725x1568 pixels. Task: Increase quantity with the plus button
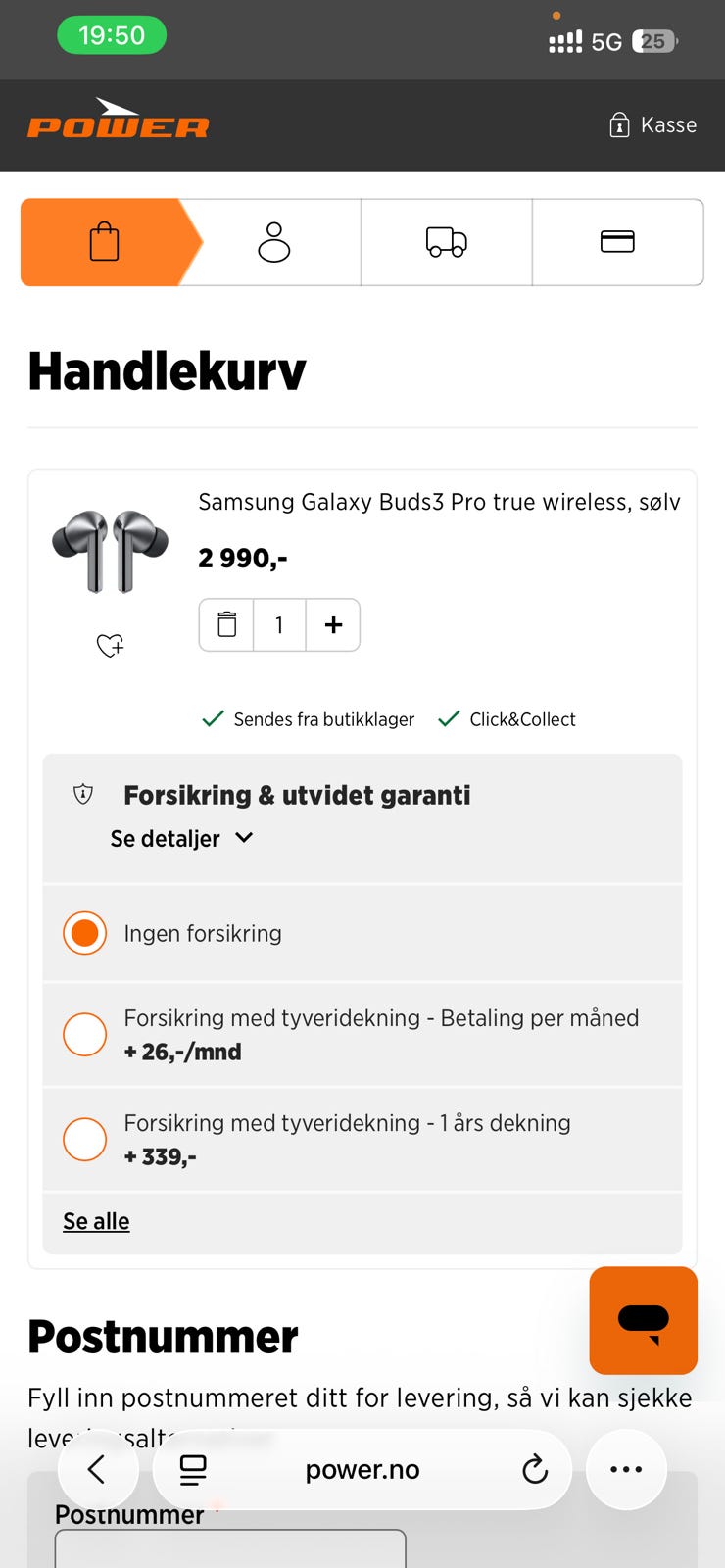[333, 624]
